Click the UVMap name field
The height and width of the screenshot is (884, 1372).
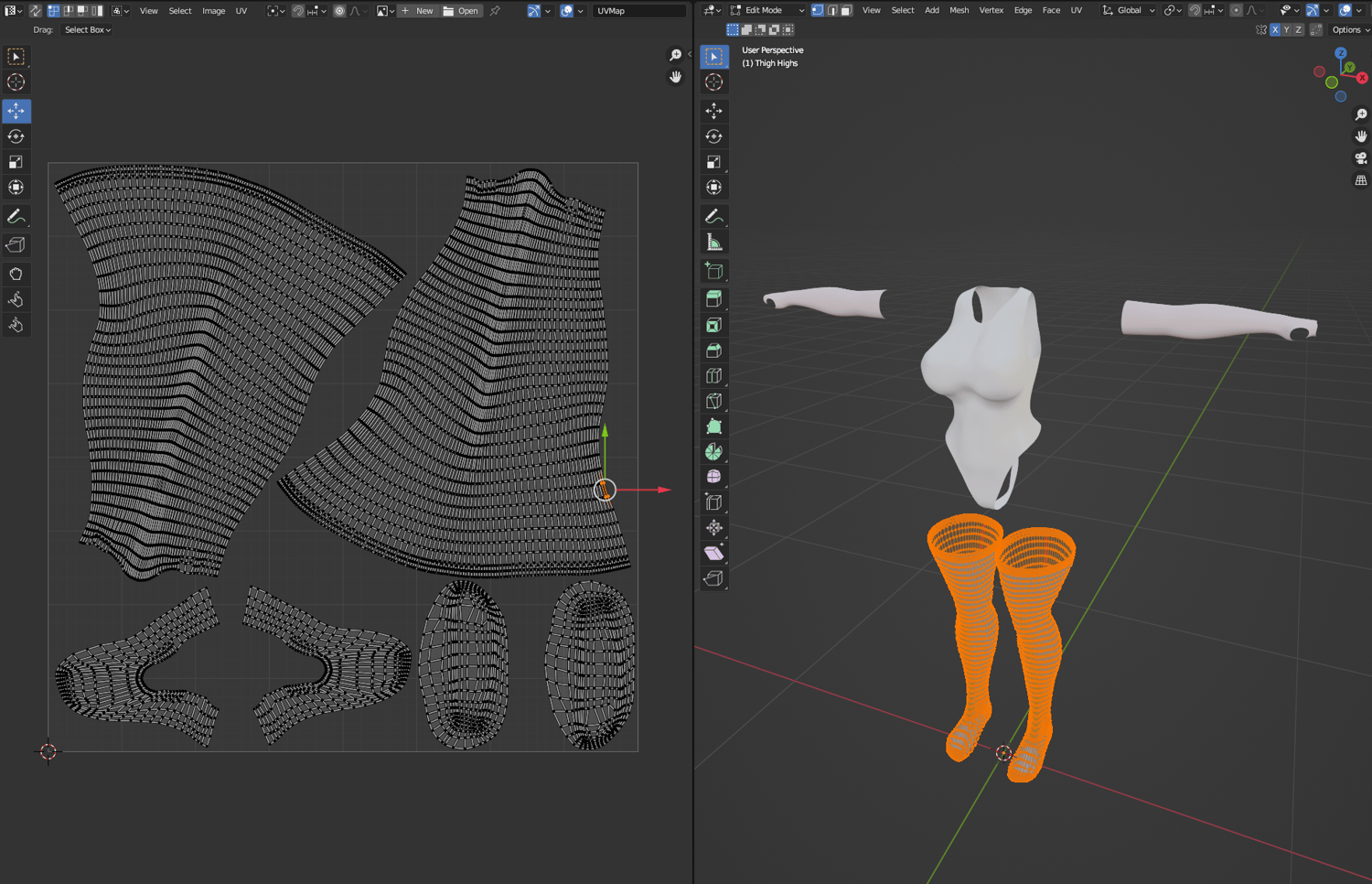point(638,11)
